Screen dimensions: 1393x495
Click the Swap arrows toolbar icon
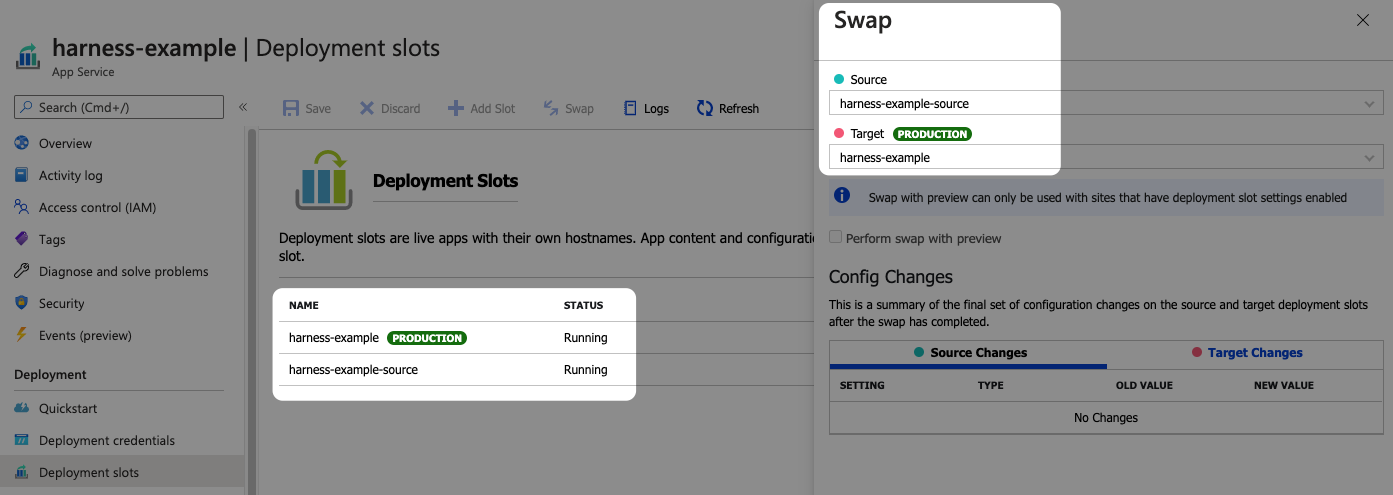551,108
